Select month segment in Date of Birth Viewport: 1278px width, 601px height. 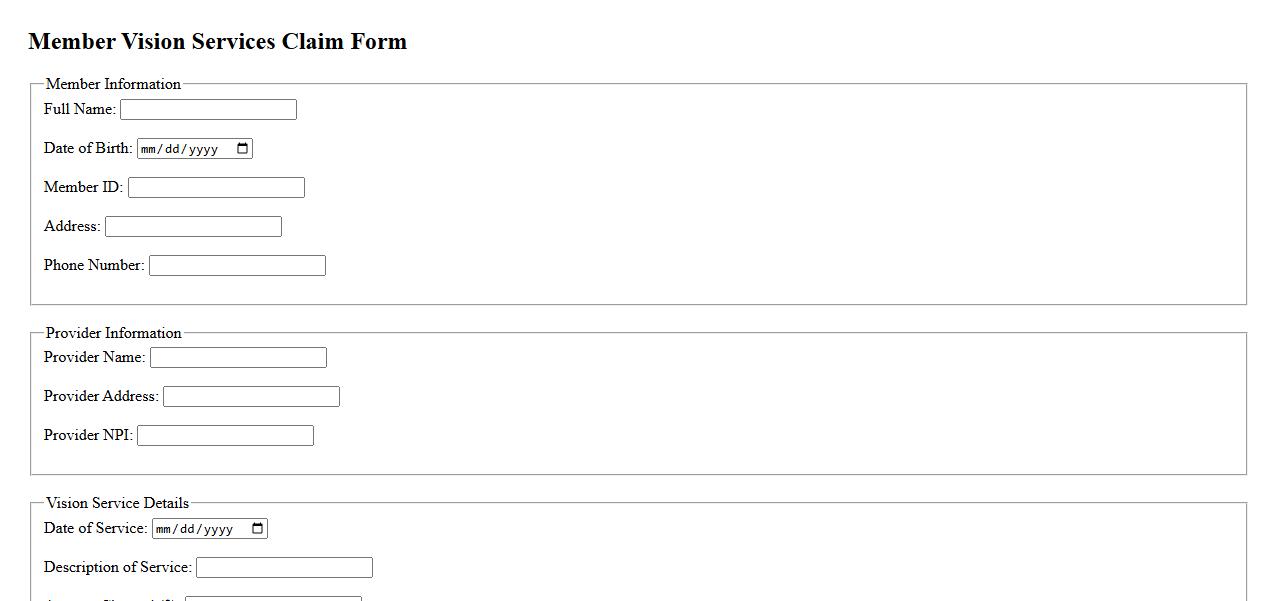point(149,150)
